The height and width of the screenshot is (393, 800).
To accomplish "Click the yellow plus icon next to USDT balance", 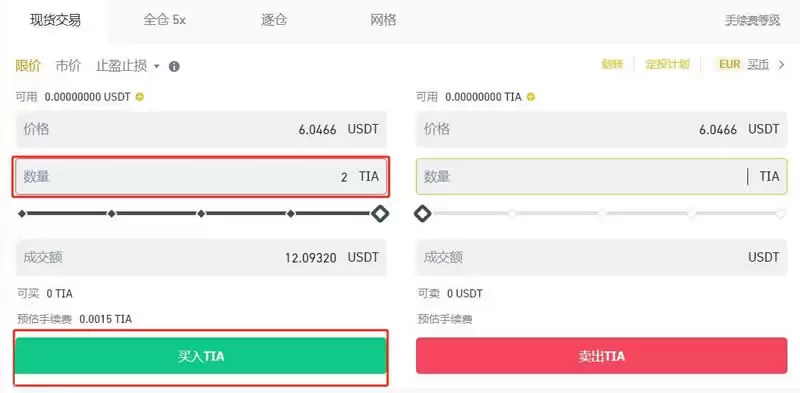I will [140, 96].
